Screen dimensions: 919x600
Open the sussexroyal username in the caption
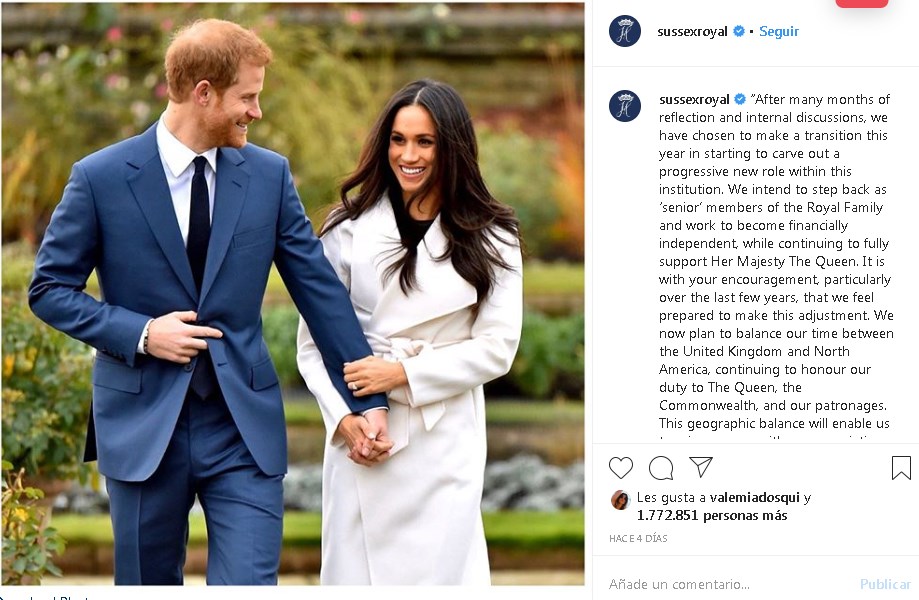pyautogui.click(x=694, y=99)
